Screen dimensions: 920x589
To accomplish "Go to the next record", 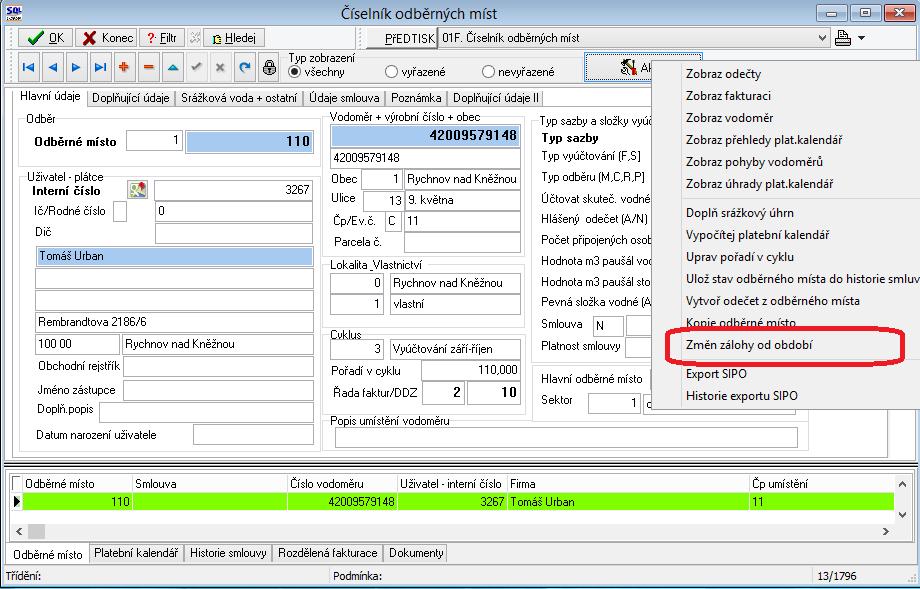I will point(76,67).
